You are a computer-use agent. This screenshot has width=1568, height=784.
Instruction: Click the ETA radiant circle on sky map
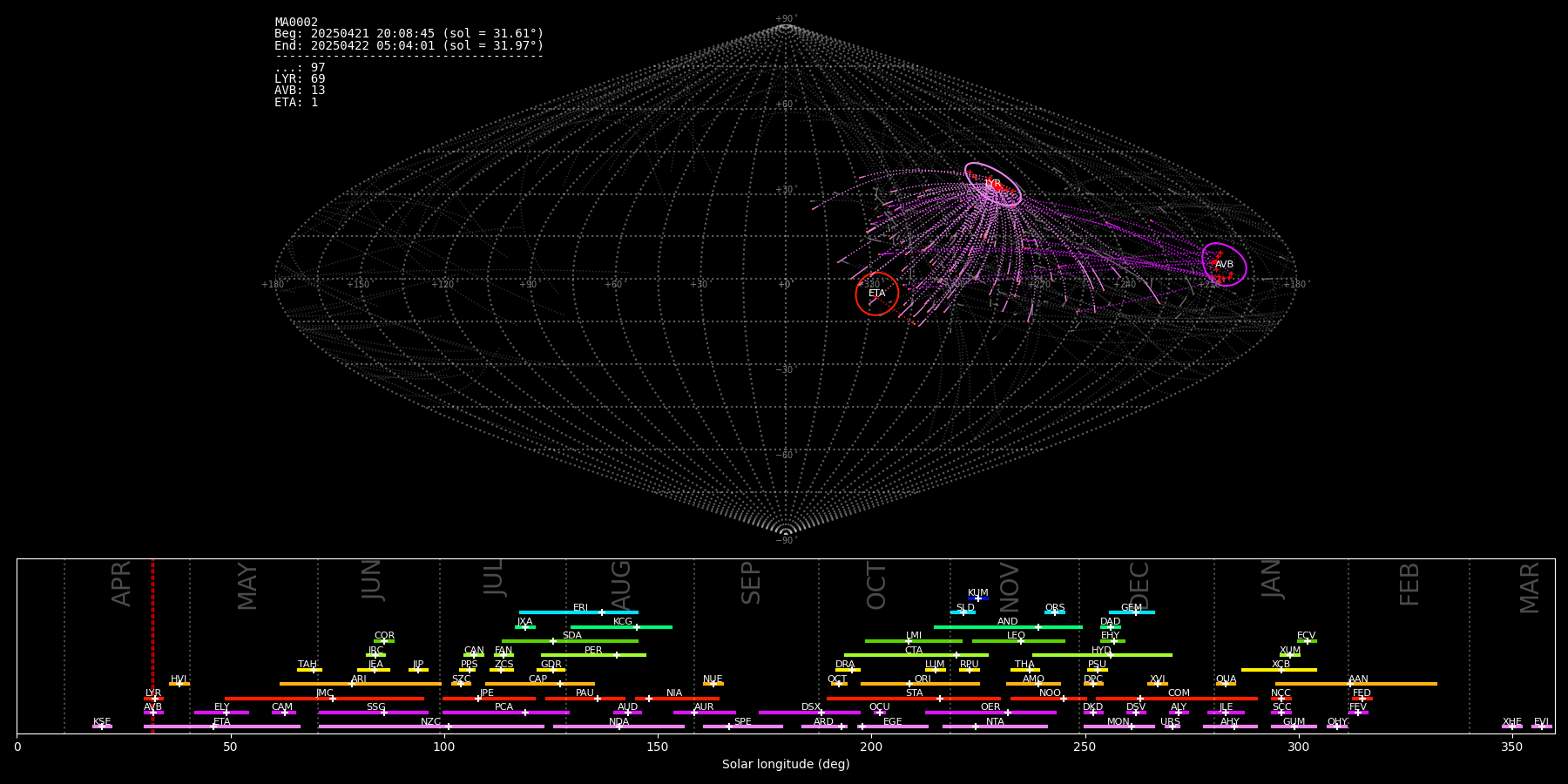pyautogui.click(x=876, y=294)
